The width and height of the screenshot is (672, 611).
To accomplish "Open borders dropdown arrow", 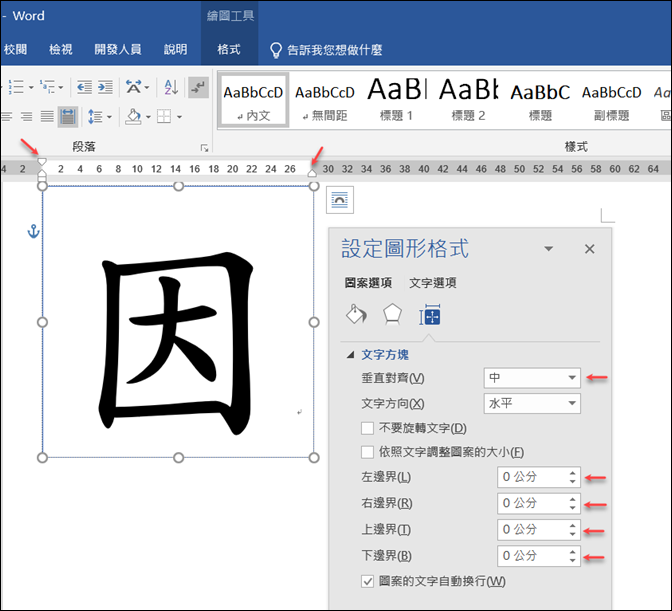I will pyautogui.click(x=179, y=117).
